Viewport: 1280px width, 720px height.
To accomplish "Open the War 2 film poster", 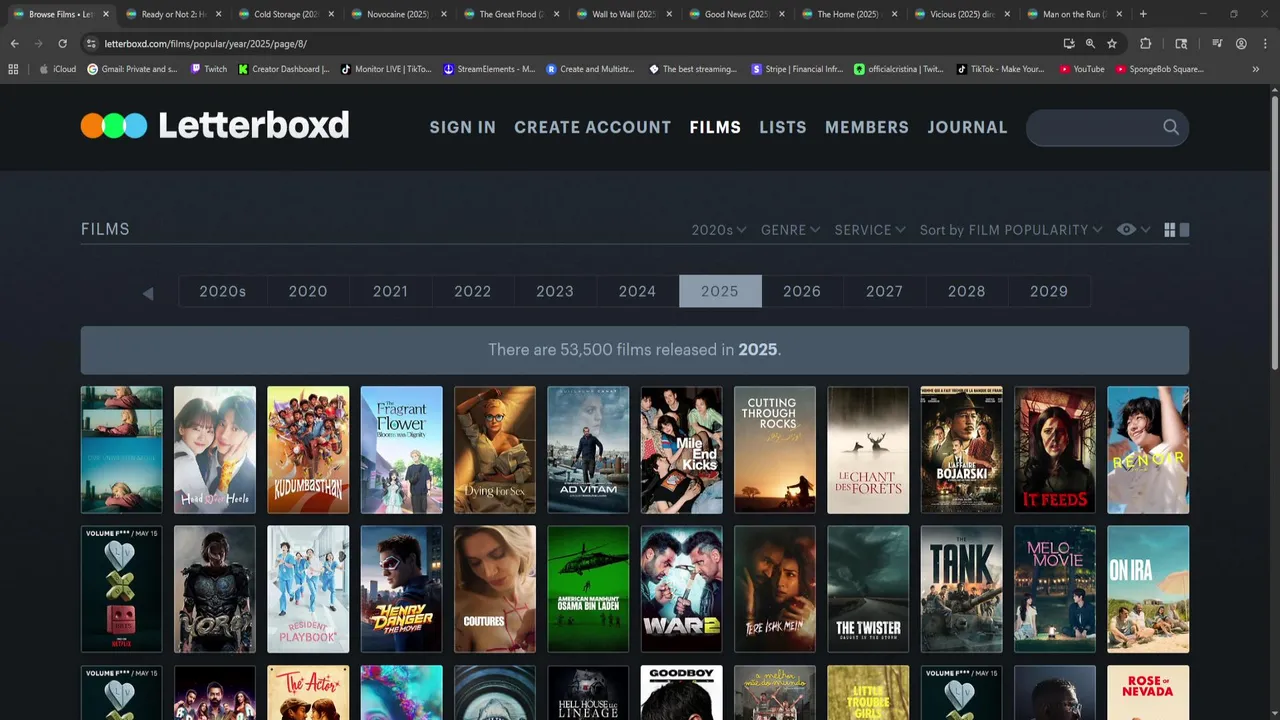I will 682,589.
